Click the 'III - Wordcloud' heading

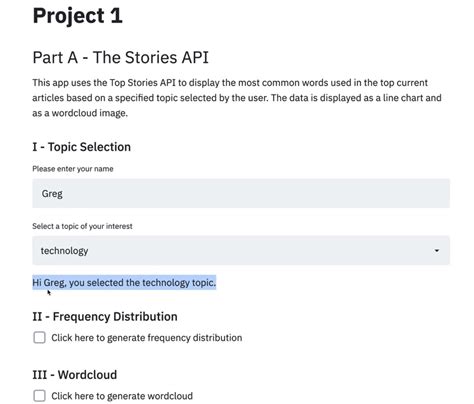(x=75, y=375)
